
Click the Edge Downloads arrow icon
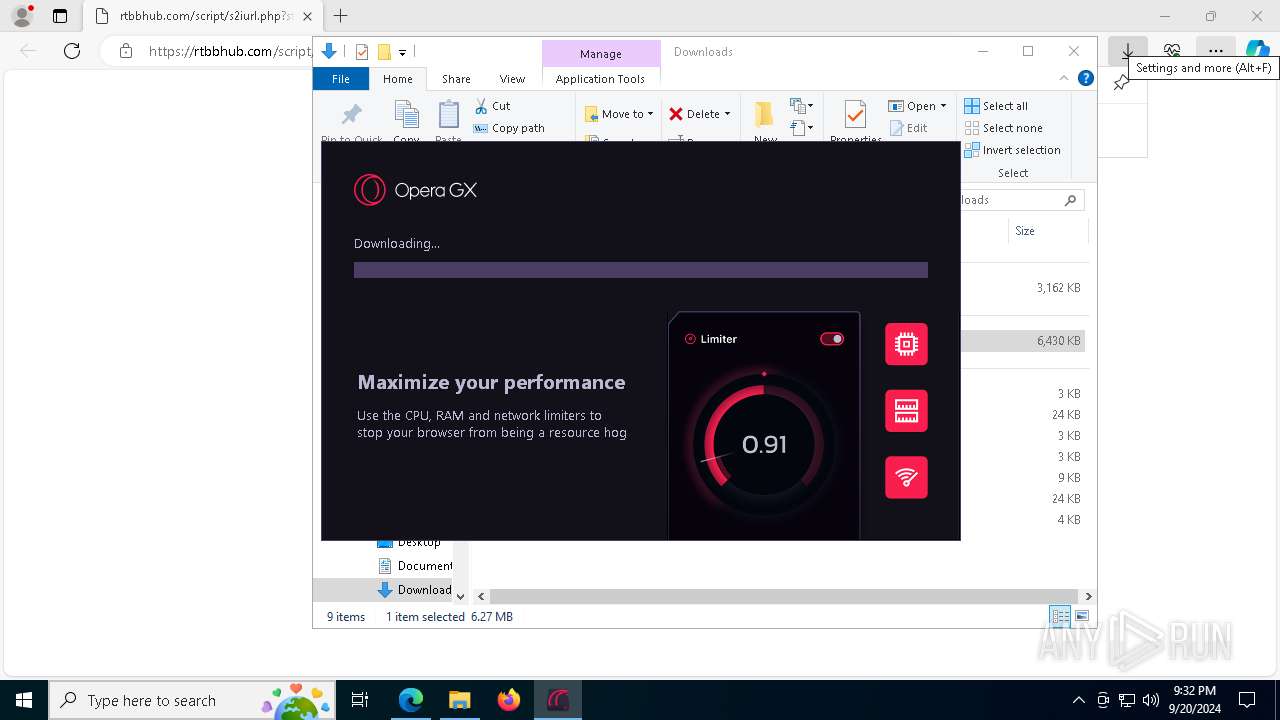1128,51
